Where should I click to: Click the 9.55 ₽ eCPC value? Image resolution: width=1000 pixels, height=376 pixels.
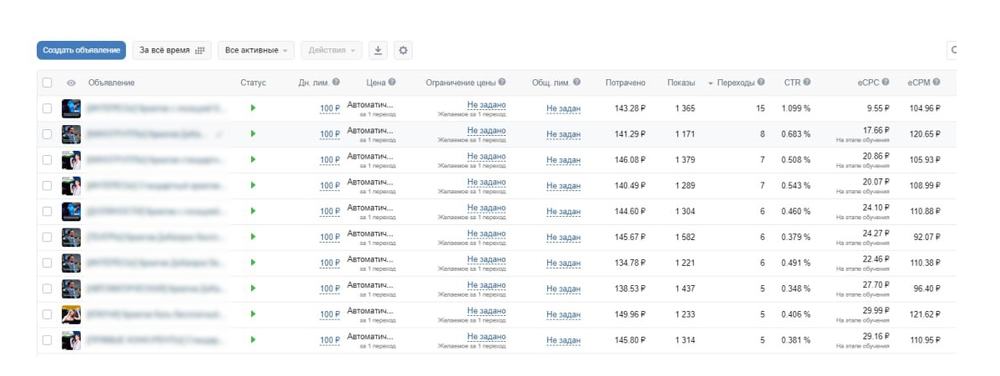tap(878, 108)
